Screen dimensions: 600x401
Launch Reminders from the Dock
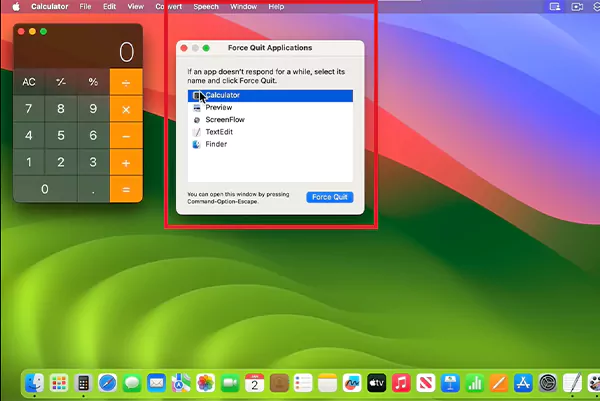[303, 383]
